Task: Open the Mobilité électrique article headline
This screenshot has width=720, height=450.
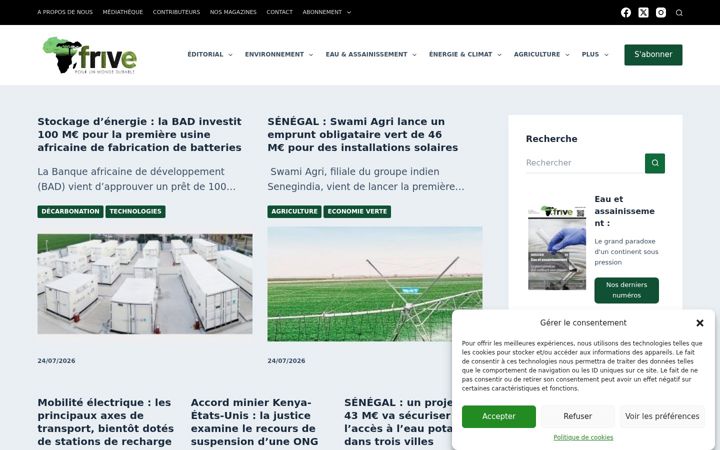Action: pos(106,422)
